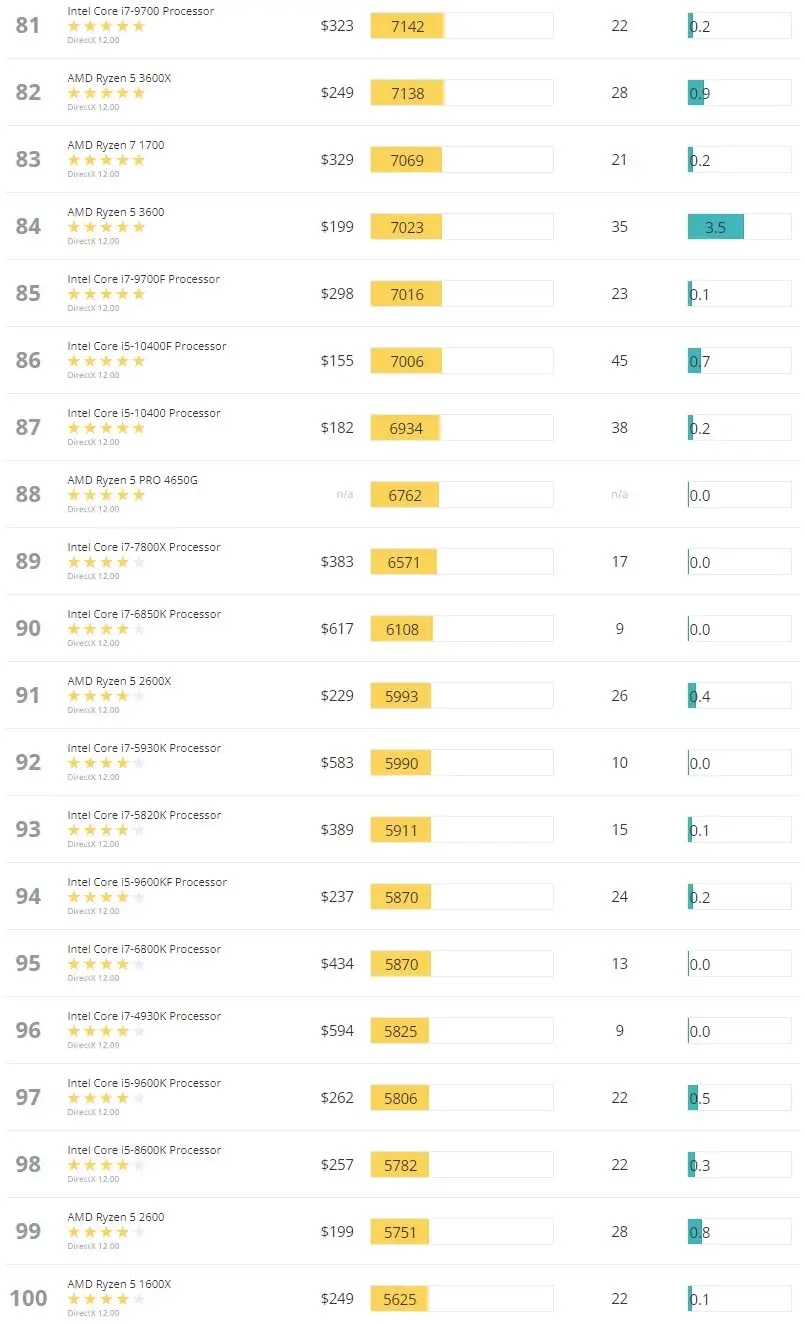Click the stars under Intel Core i7-9700 Processor
This screenshot has width=805, height=1324.
pos(106,26)
